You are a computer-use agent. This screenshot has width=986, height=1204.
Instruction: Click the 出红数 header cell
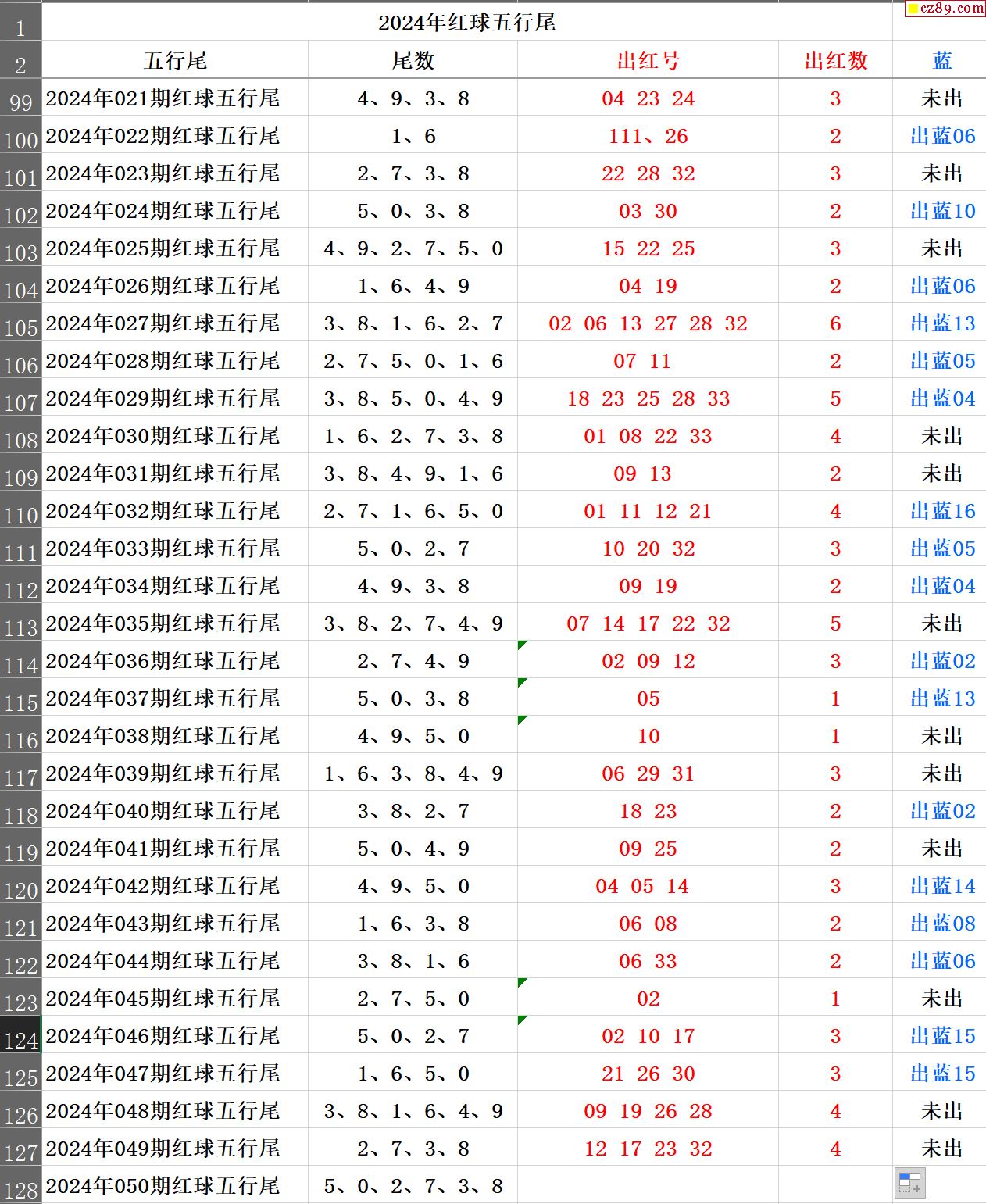pyautogui.click(x=835, y=60)
